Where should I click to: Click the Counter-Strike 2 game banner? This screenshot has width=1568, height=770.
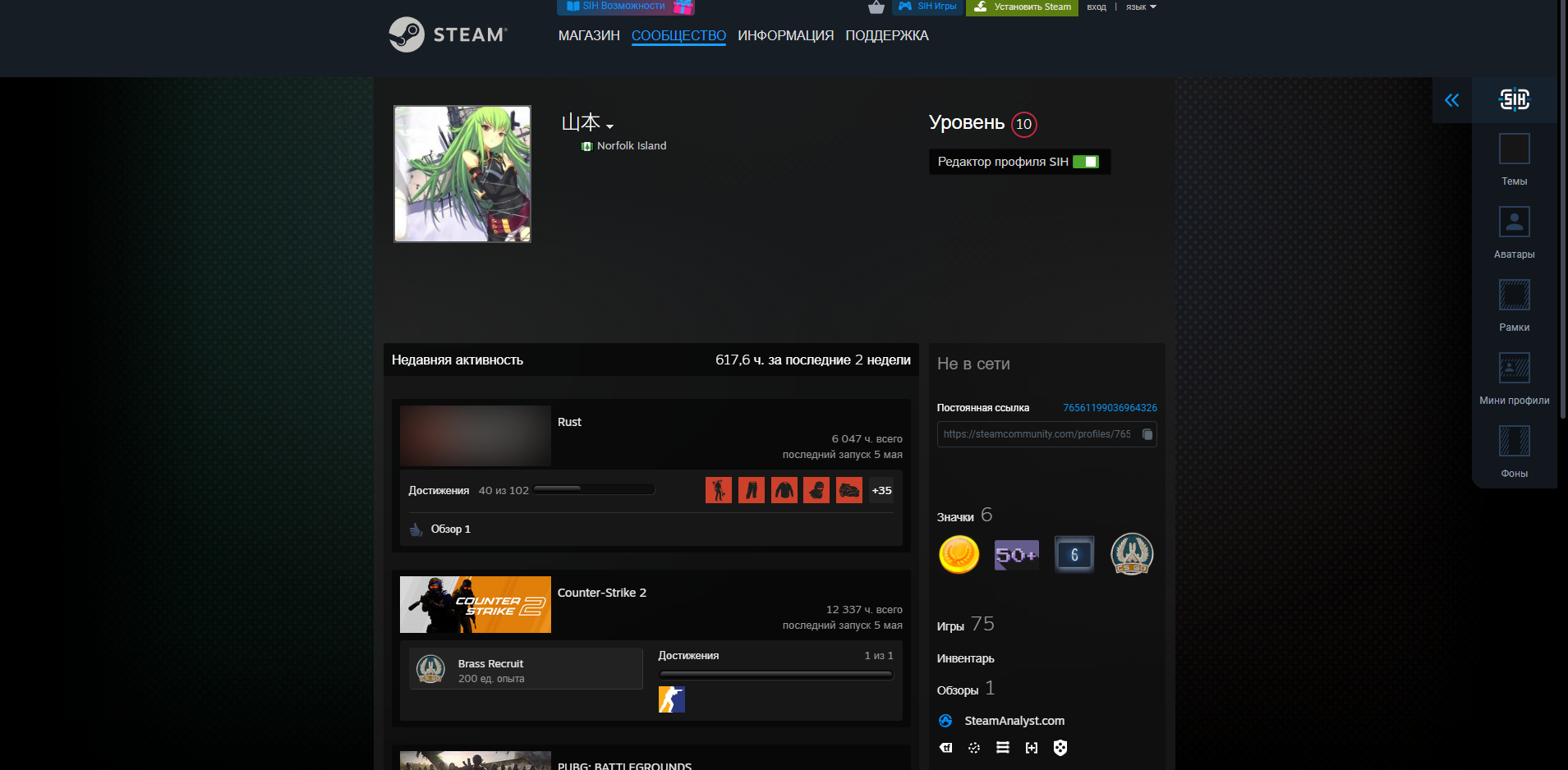pos(476,605)
